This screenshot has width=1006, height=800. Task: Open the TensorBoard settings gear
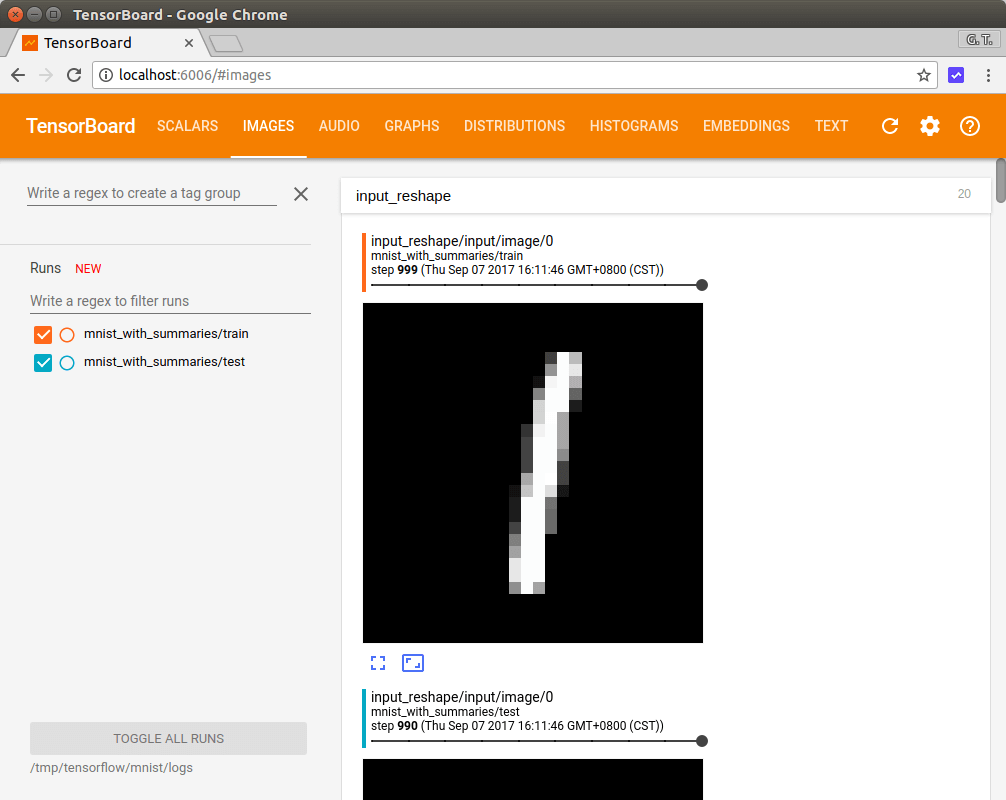pos(929,126)
